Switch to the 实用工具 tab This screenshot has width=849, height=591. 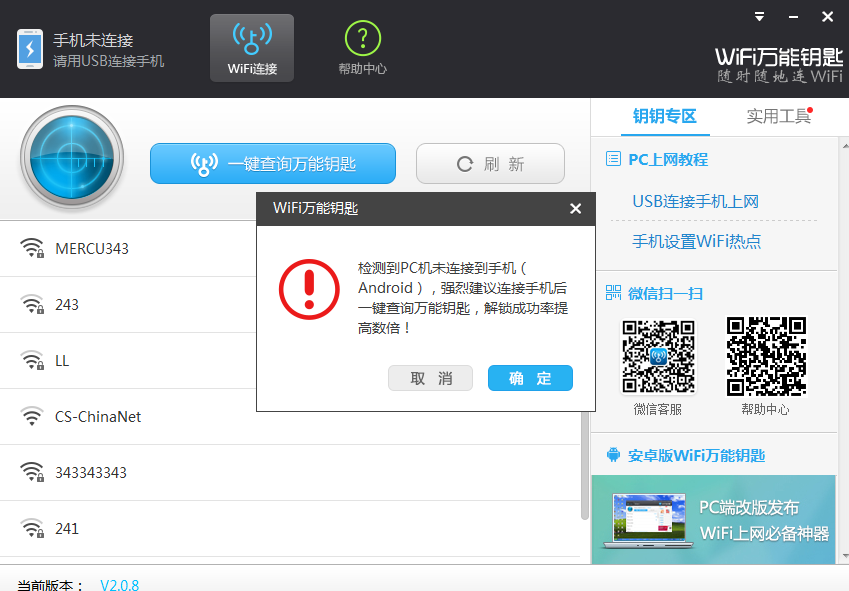click(778, 116)
